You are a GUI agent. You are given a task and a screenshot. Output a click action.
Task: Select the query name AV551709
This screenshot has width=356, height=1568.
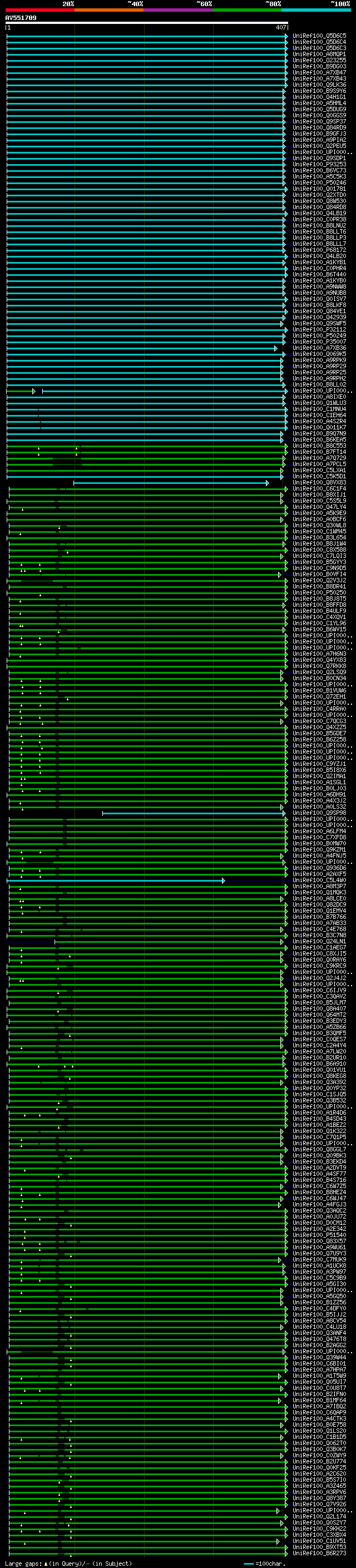(21, 18)
